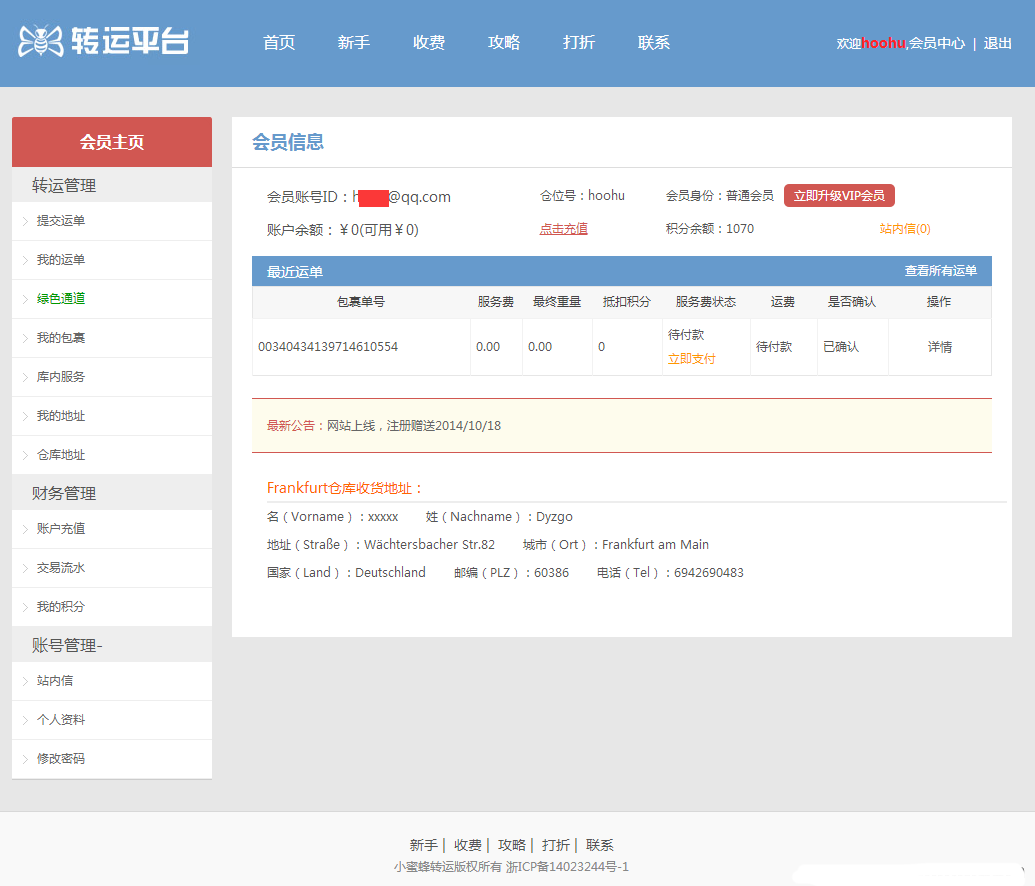Open the 会员主页 sidebar header
This screenshot has height=886, width=1035.
pos(112,142)
